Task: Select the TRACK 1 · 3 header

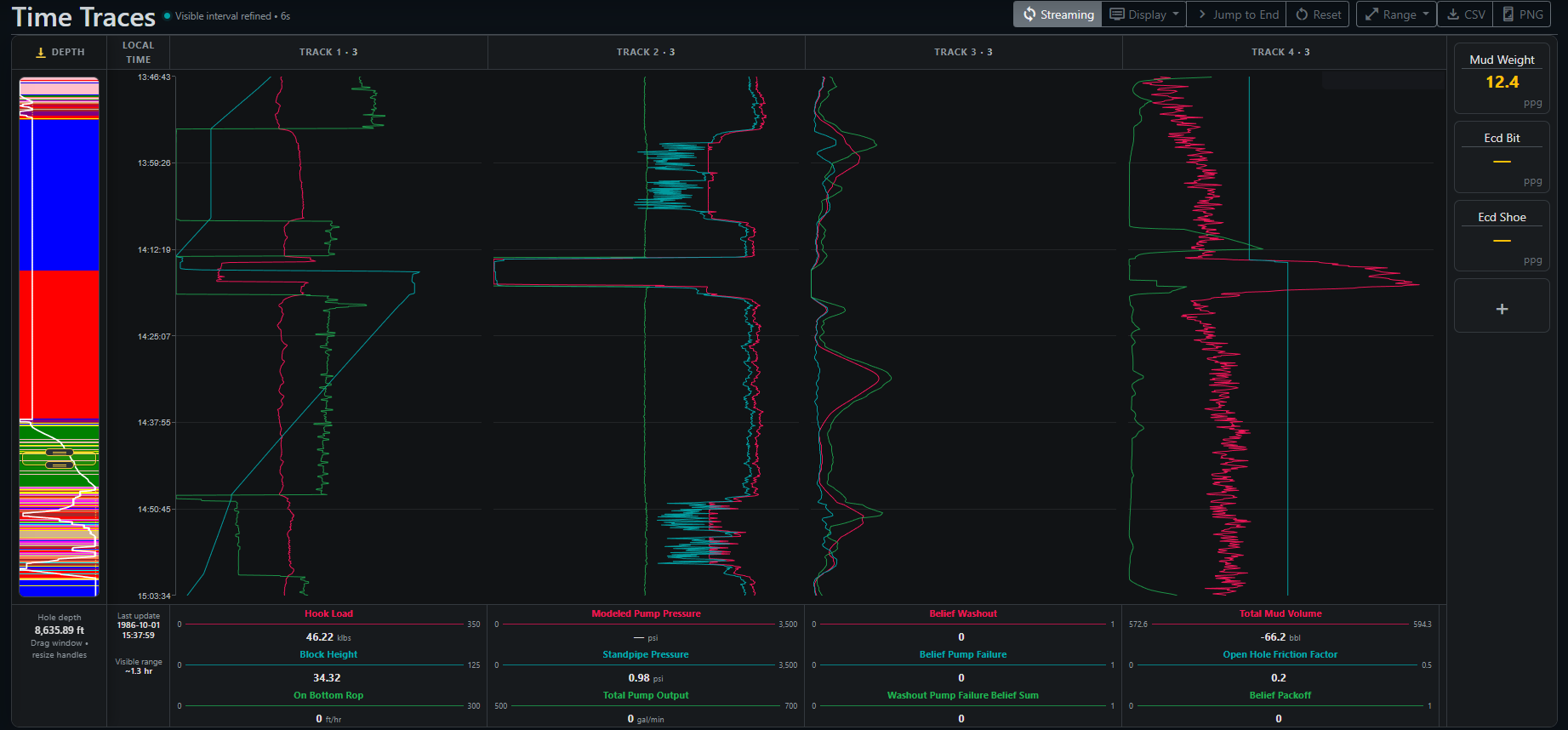Action: click(x=328, y=52)
